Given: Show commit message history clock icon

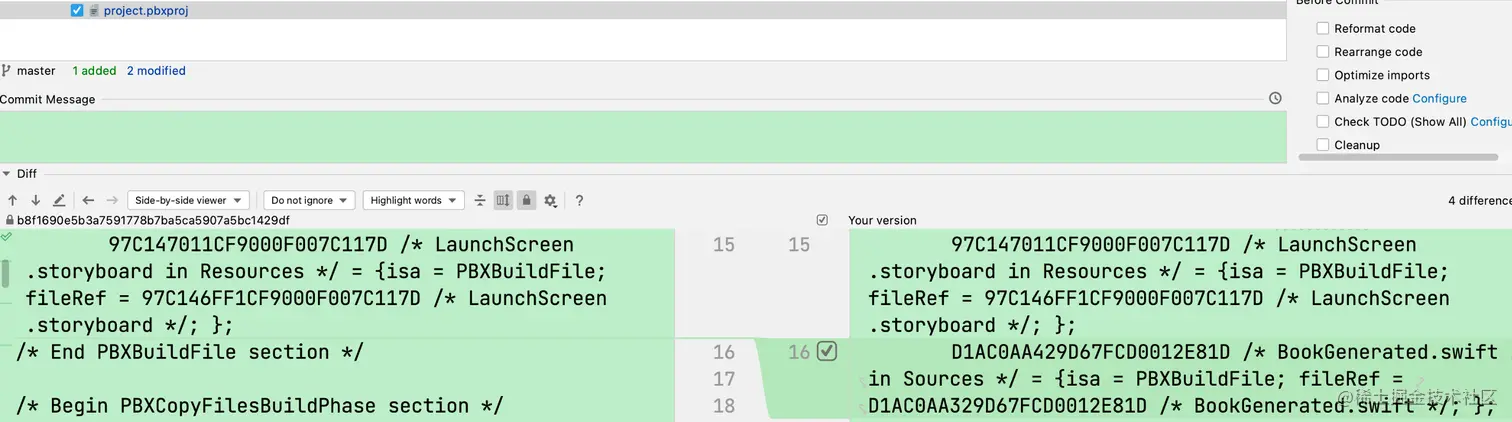Looking at the screenshot, I should [1275, 99].
